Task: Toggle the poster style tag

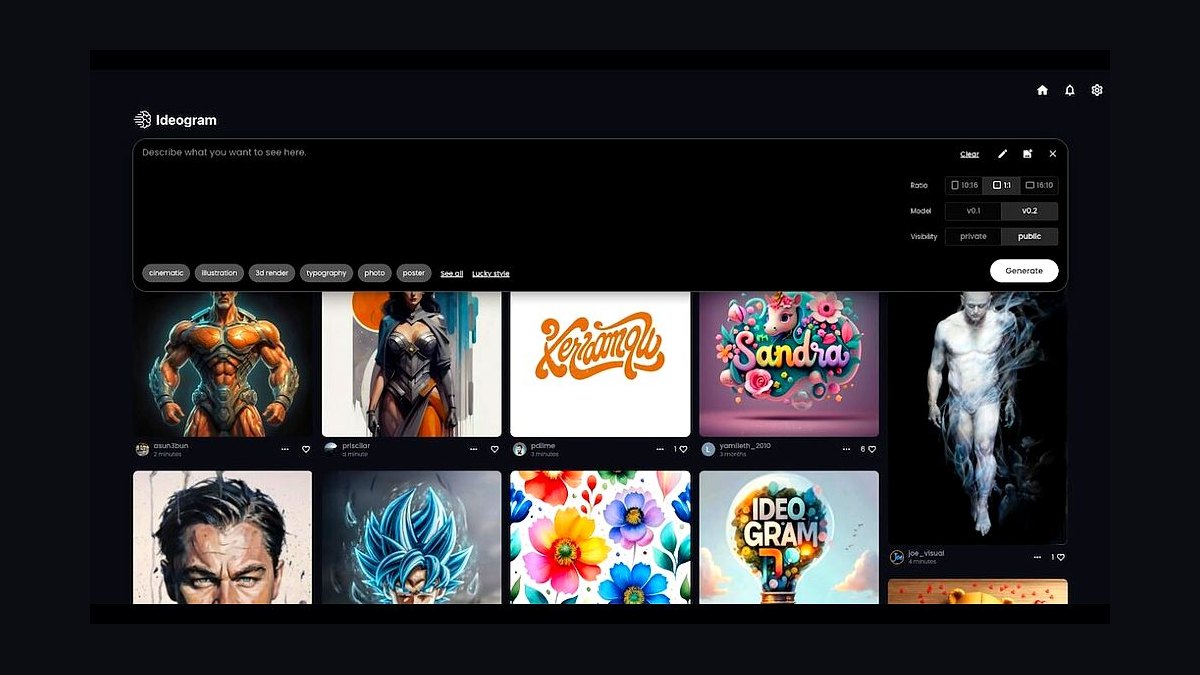Action: (x=414, y=273)
